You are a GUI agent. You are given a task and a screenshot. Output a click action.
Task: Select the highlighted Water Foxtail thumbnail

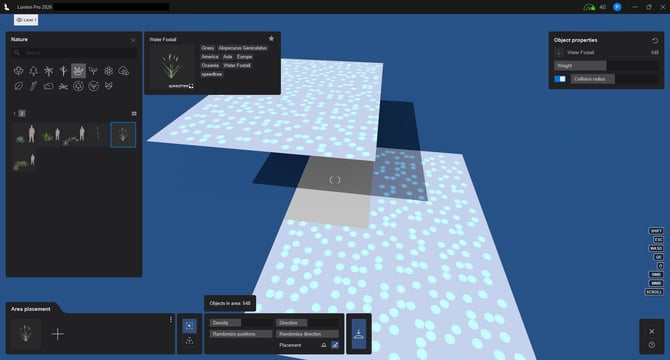(123, 135)
